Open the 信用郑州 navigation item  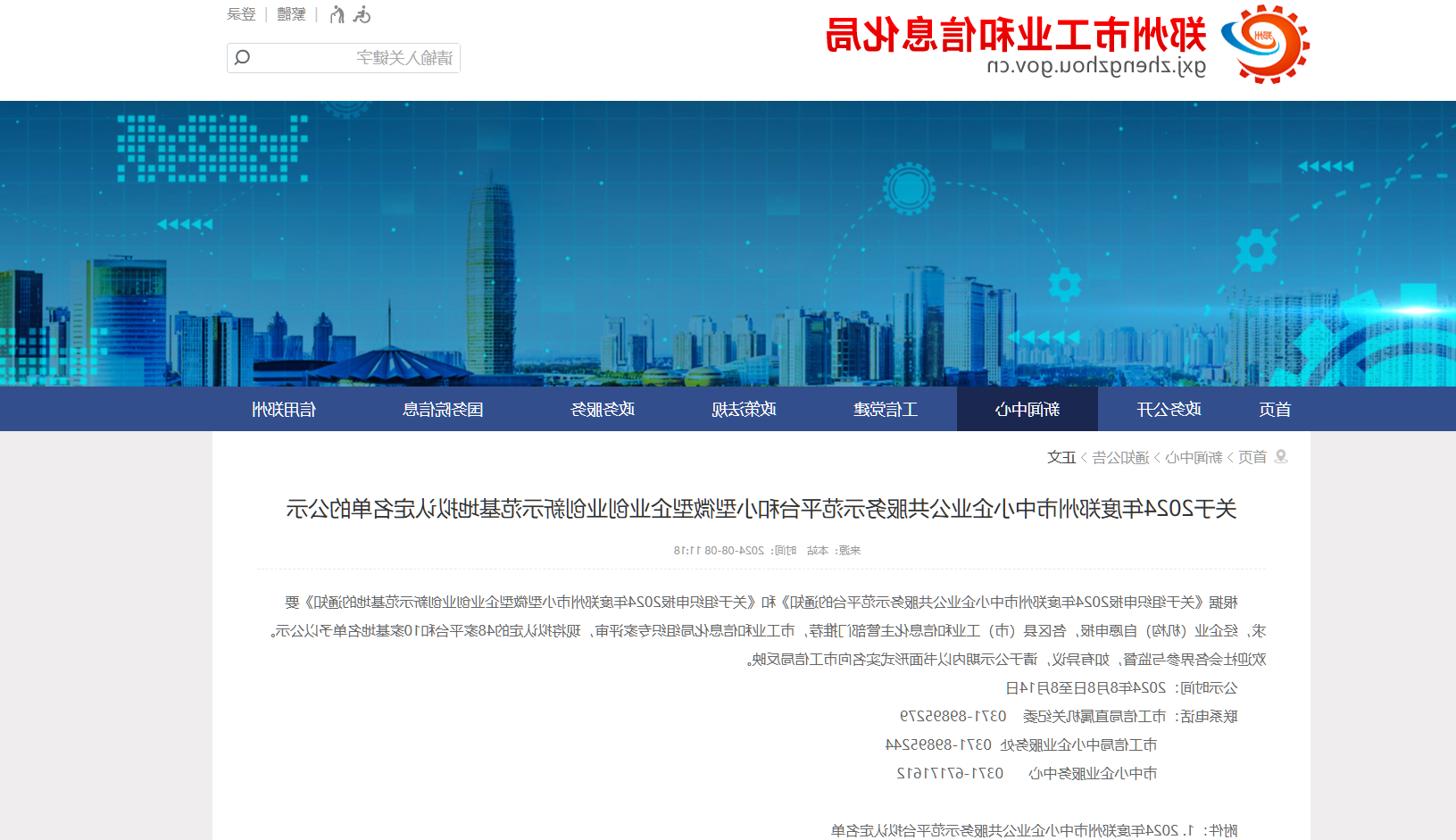284,410
